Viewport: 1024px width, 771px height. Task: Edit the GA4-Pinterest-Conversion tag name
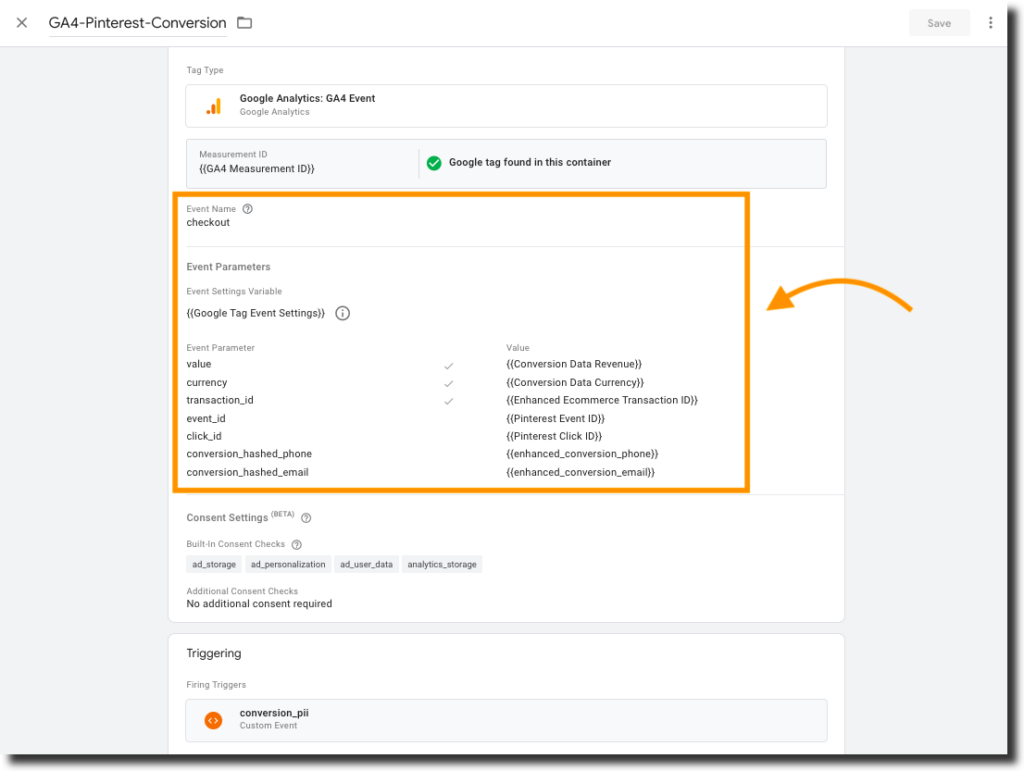click(x=137, y=23)
